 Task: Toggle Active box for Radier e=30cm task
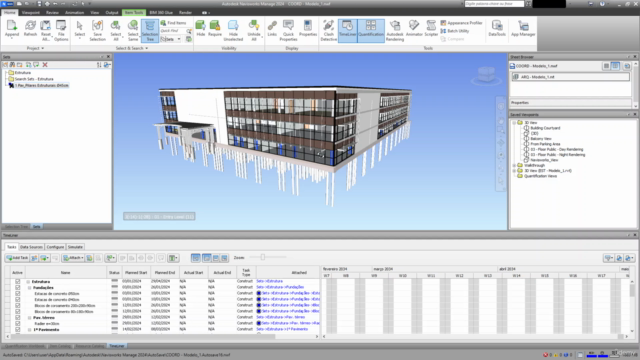click(18, 323)
